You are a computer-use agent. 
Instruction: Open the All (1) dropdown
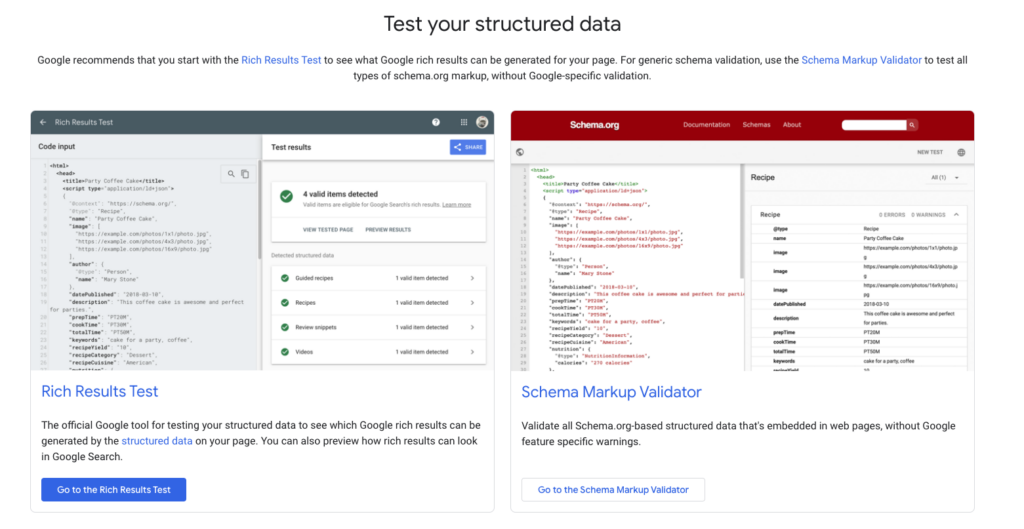pyautogui.click(x=945, y=178)
